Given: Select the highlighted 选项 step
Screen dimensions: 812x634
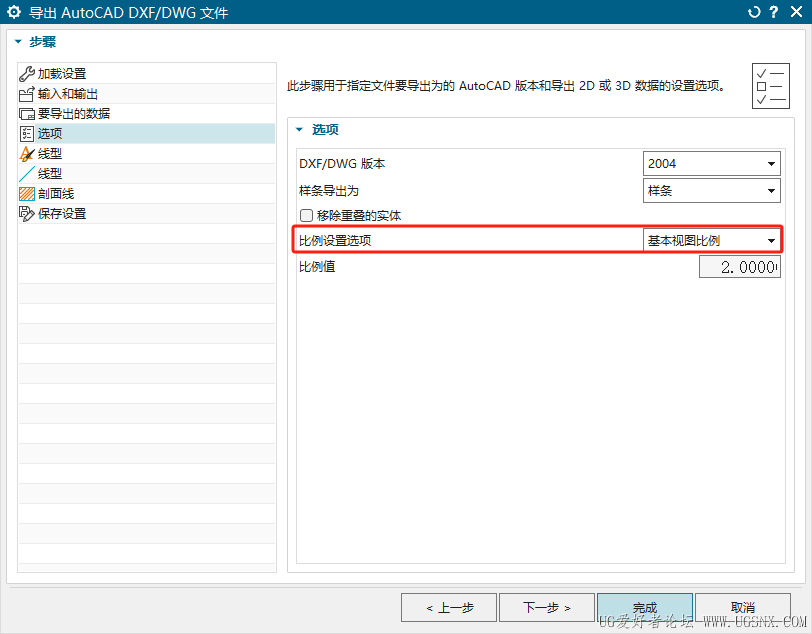Looking at the screenshot, I should (147, 134).
